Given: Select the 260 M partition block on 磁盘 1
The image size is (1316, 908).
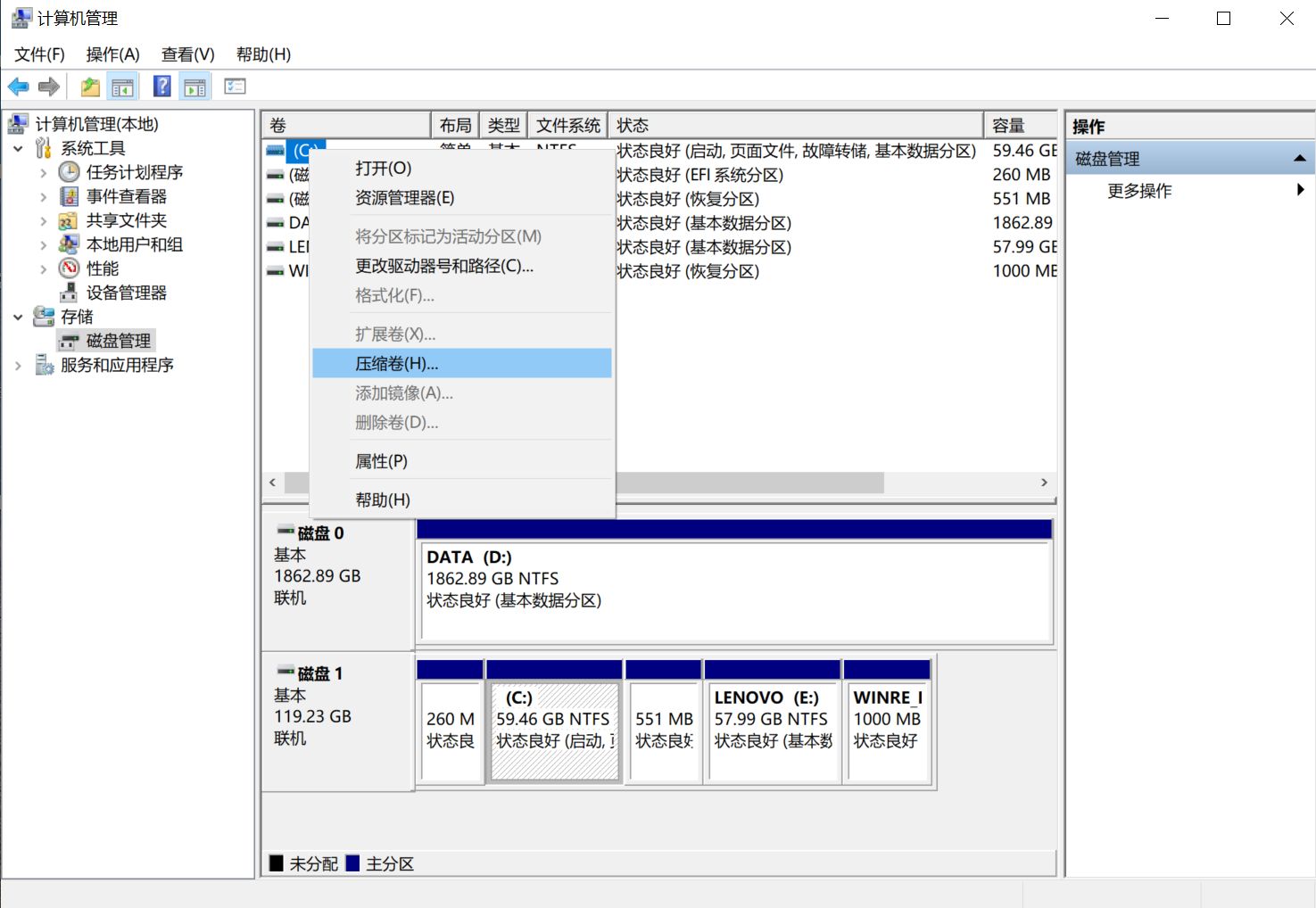Looking at the screenshot, I should click(x=451, y=722).
